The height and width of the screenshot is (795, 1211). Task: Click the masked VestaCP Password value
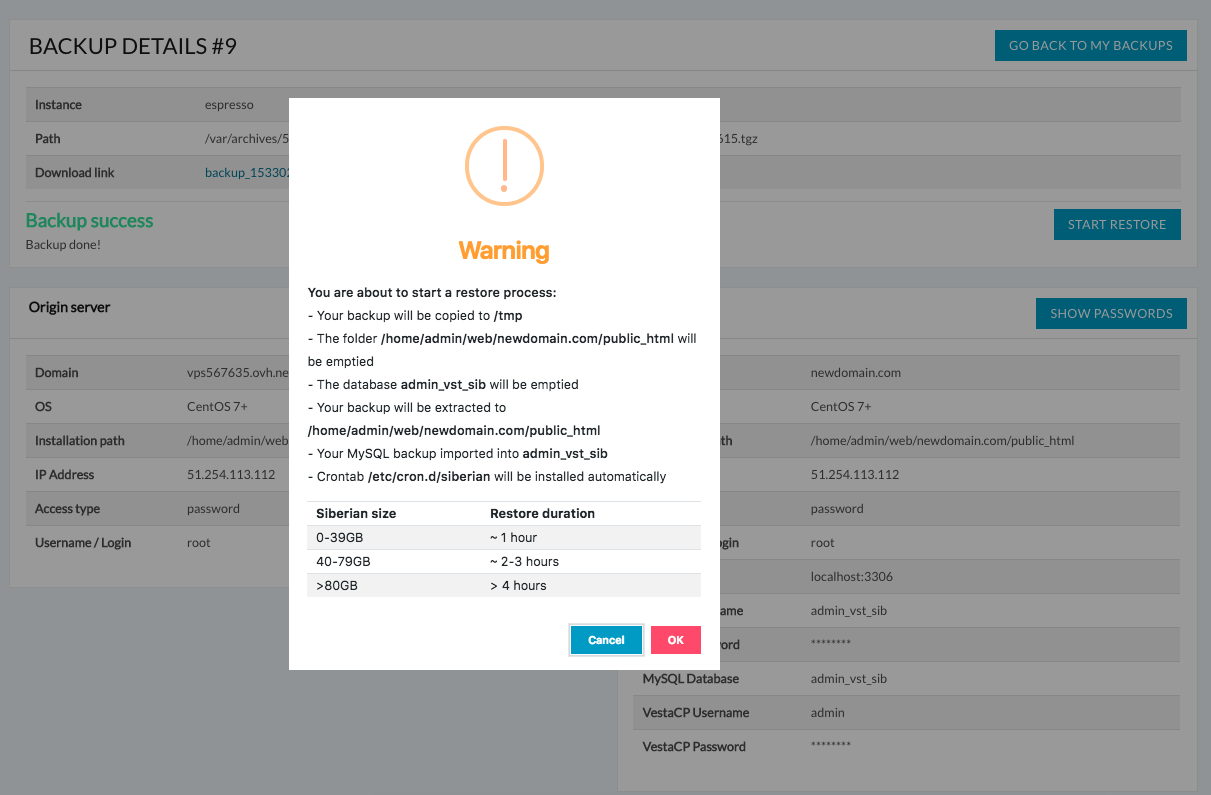[830, 747]
